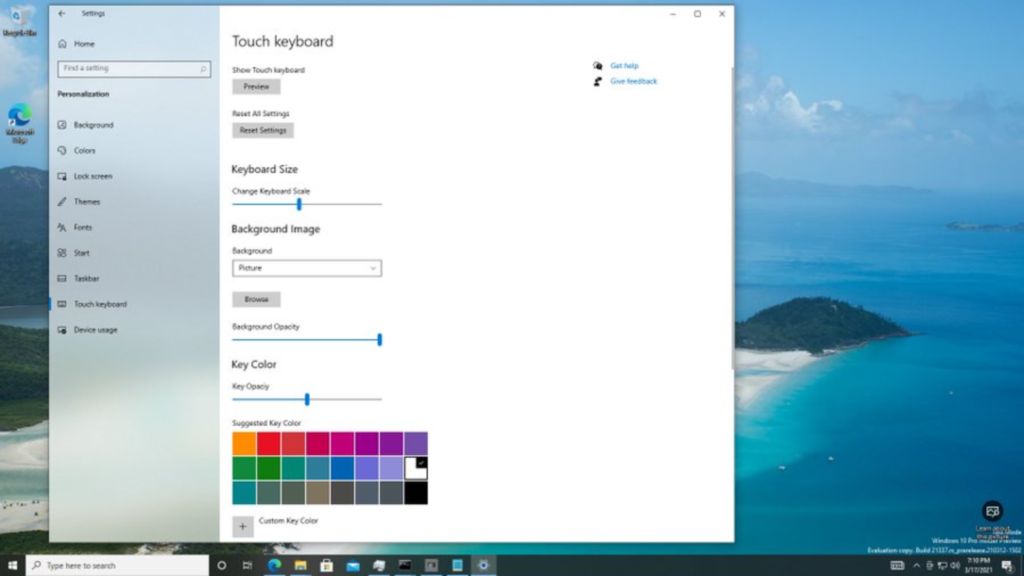Click the Settings window vertical scrollbar
This screenshot has width=1024, height=576.
[x=732, y=219]
